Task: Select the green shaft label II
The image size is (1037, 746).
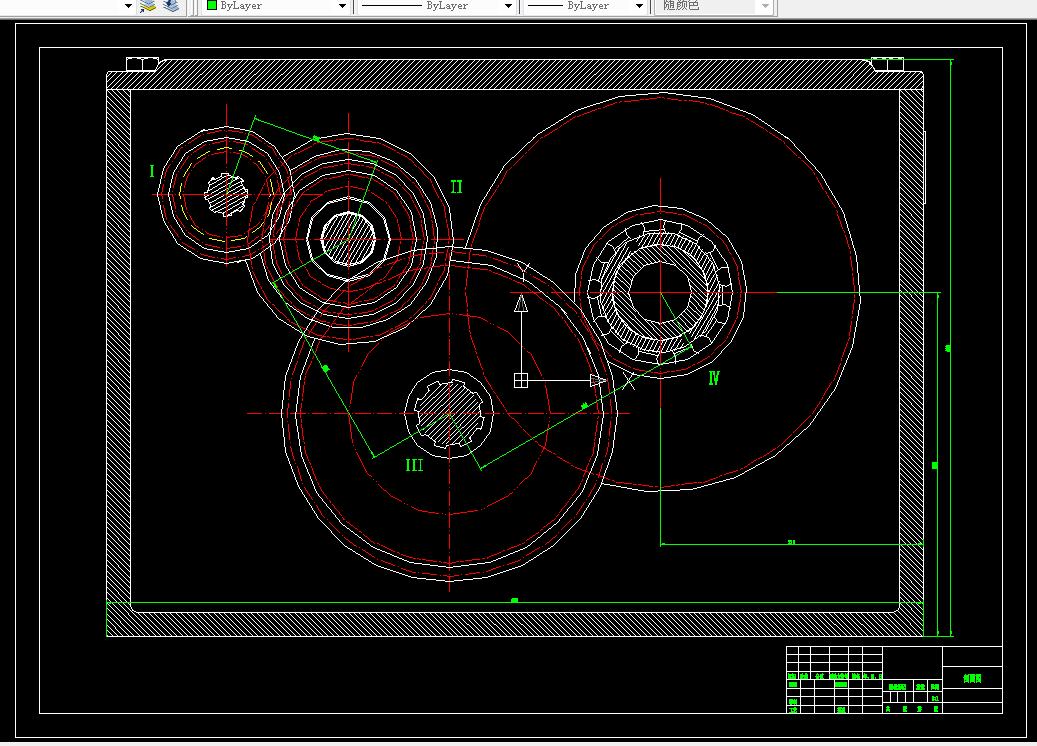Action: pos(456,187)
